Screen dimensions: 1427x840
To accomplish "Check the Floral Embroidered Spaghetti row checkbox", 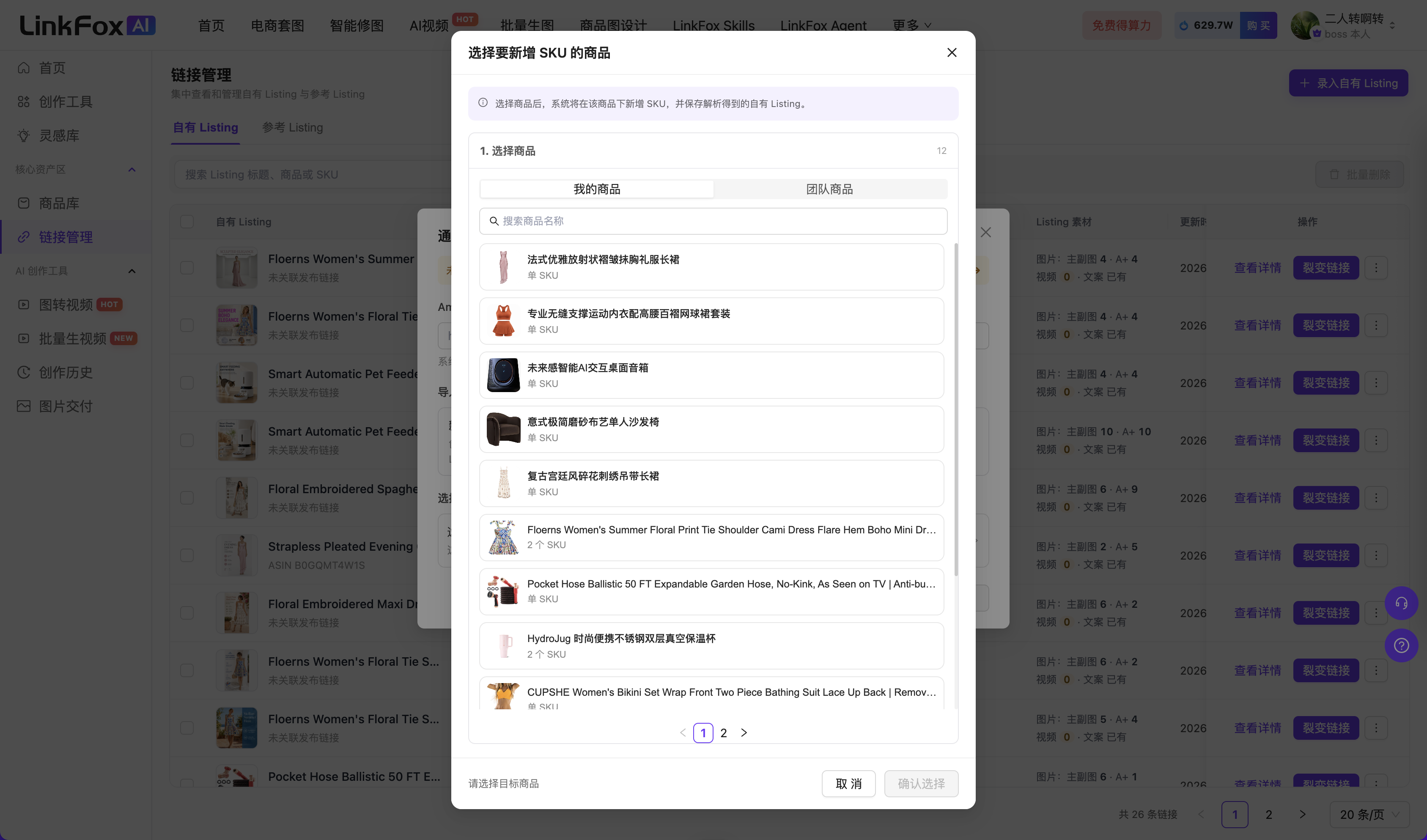I will (x=187, y=498).
